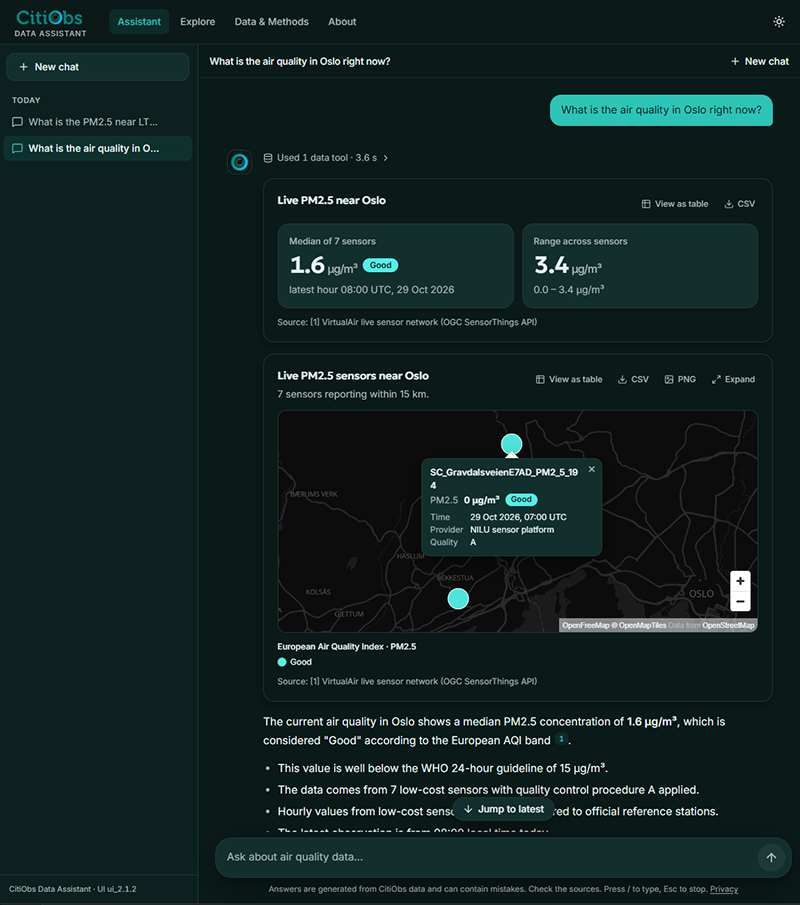Click the conversation title in the header bar
800x905 pixels.
click(300, 61)
